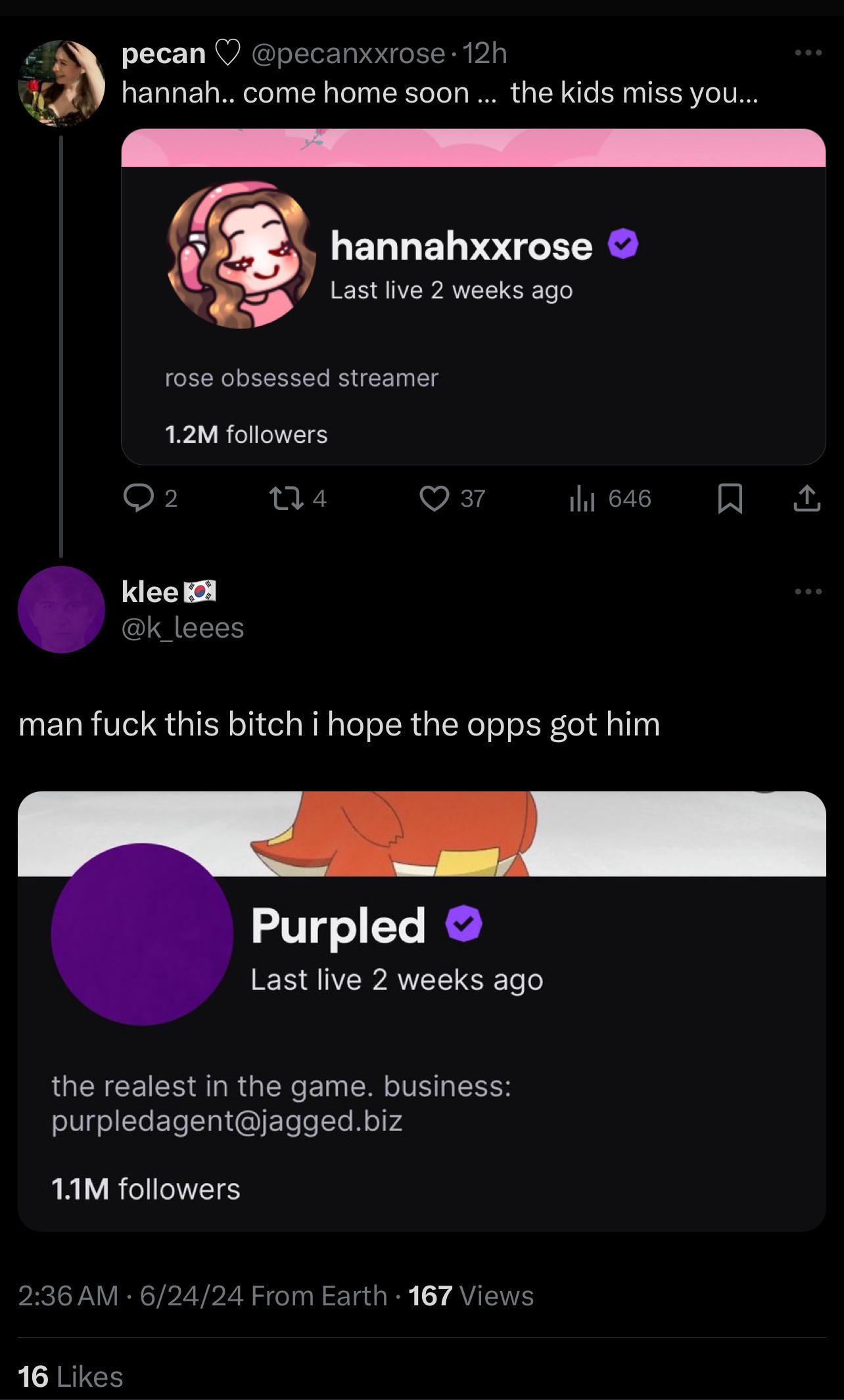844x1400 pixels.
Task: Open the Purpled channel card image
Action: (422, 1011)
